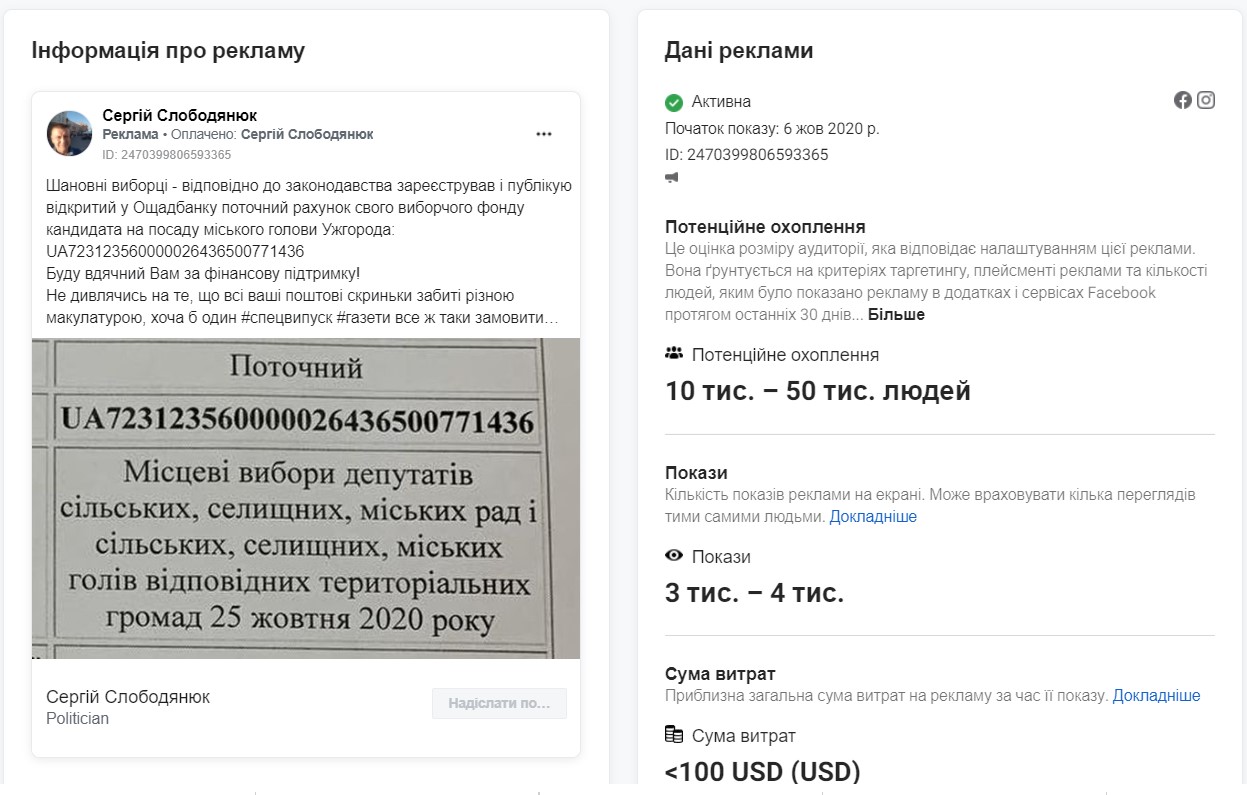
Task: Click the people icon beside Потенційне охоплення
Action: pos(674,354)
